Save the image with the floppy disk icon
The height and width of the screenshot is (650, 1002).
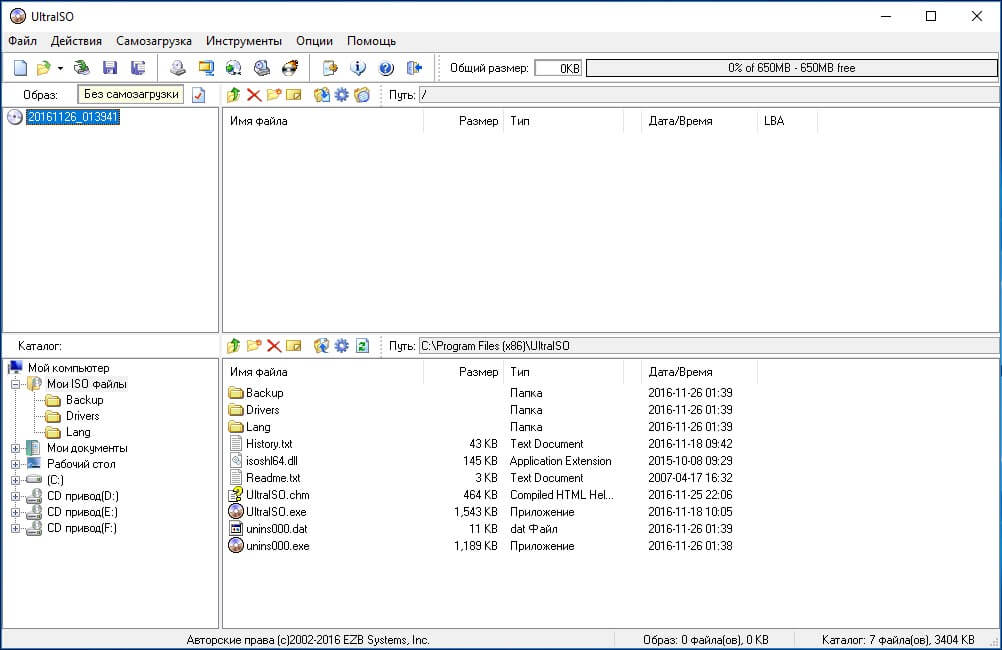(110, 68)
